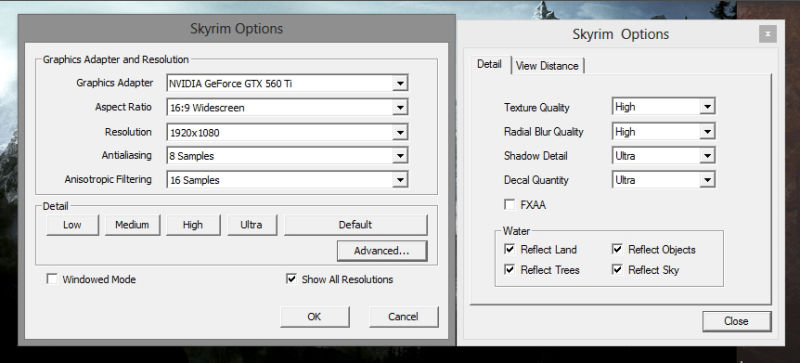Close the advanced options window with X
The width and height of the screenshot is (800, 363).
767,34
